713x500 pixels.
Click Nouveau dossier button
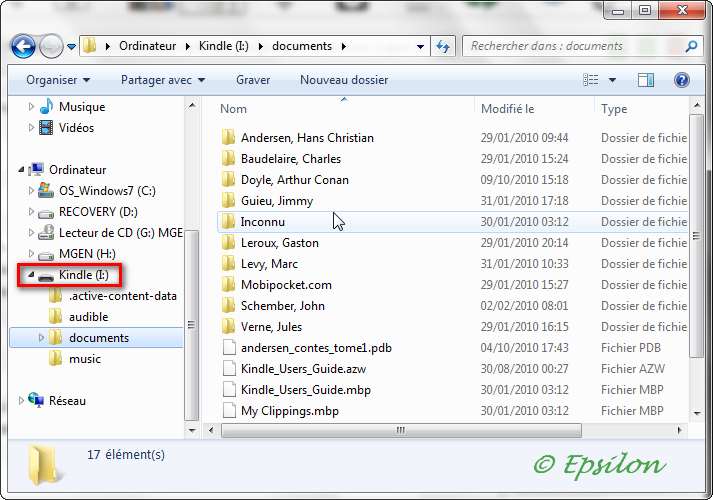pos(344,80)
